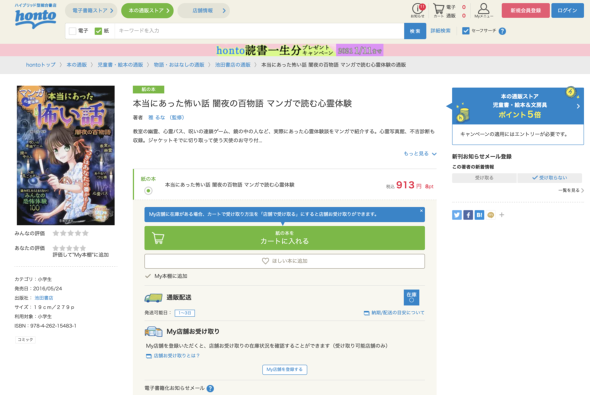Click the ログイン button

point(567,11)
